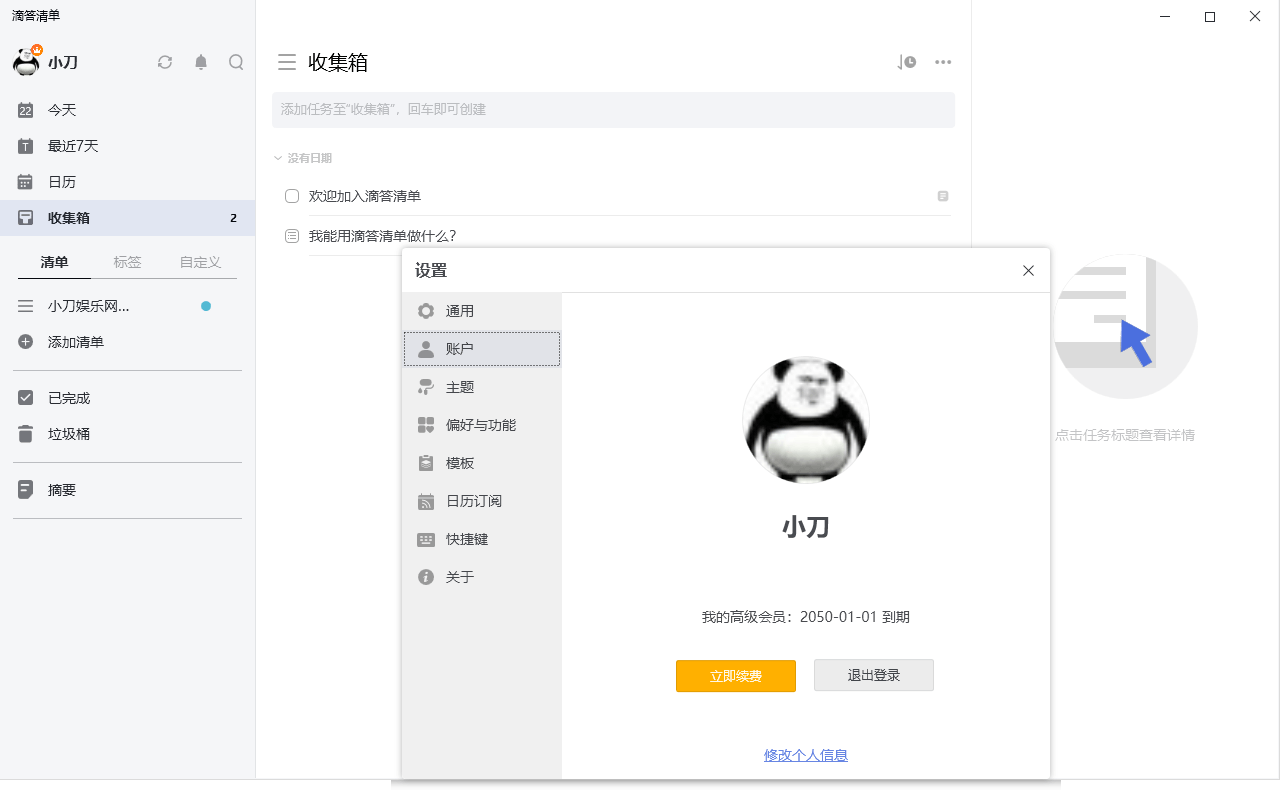Viewport: 1280px width, 790px height.
Task: Click the sync refresh icon
Action: 164,61
